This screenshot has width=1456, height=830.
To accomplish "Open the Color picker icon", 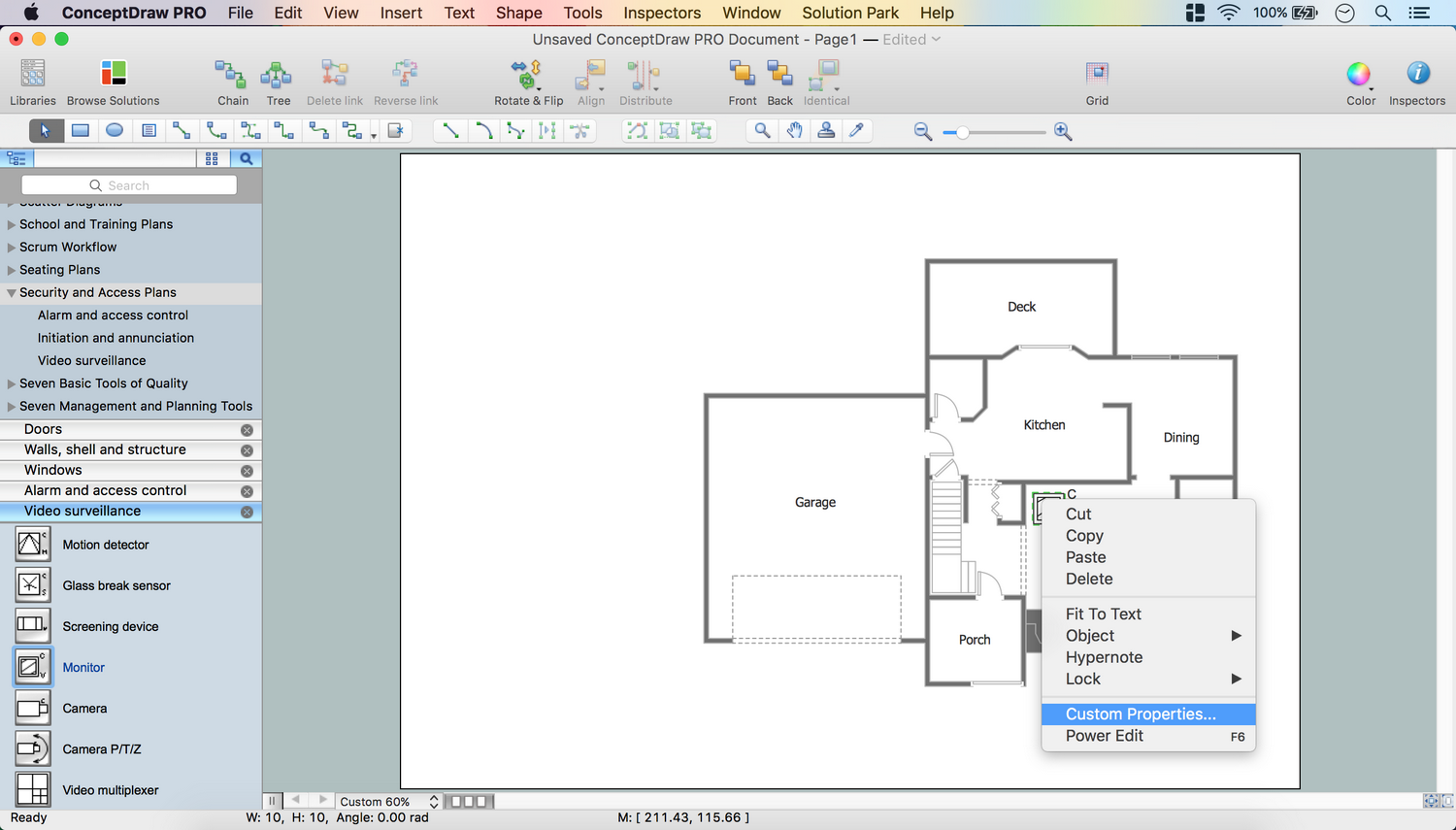I will tap(1359, 74).
